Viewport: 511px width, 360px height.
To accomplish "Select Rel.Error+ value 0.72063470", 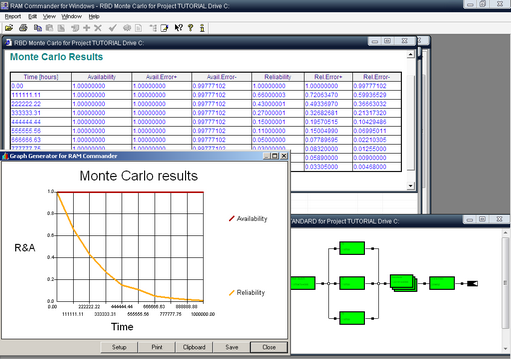I will (x=328, y=95).
